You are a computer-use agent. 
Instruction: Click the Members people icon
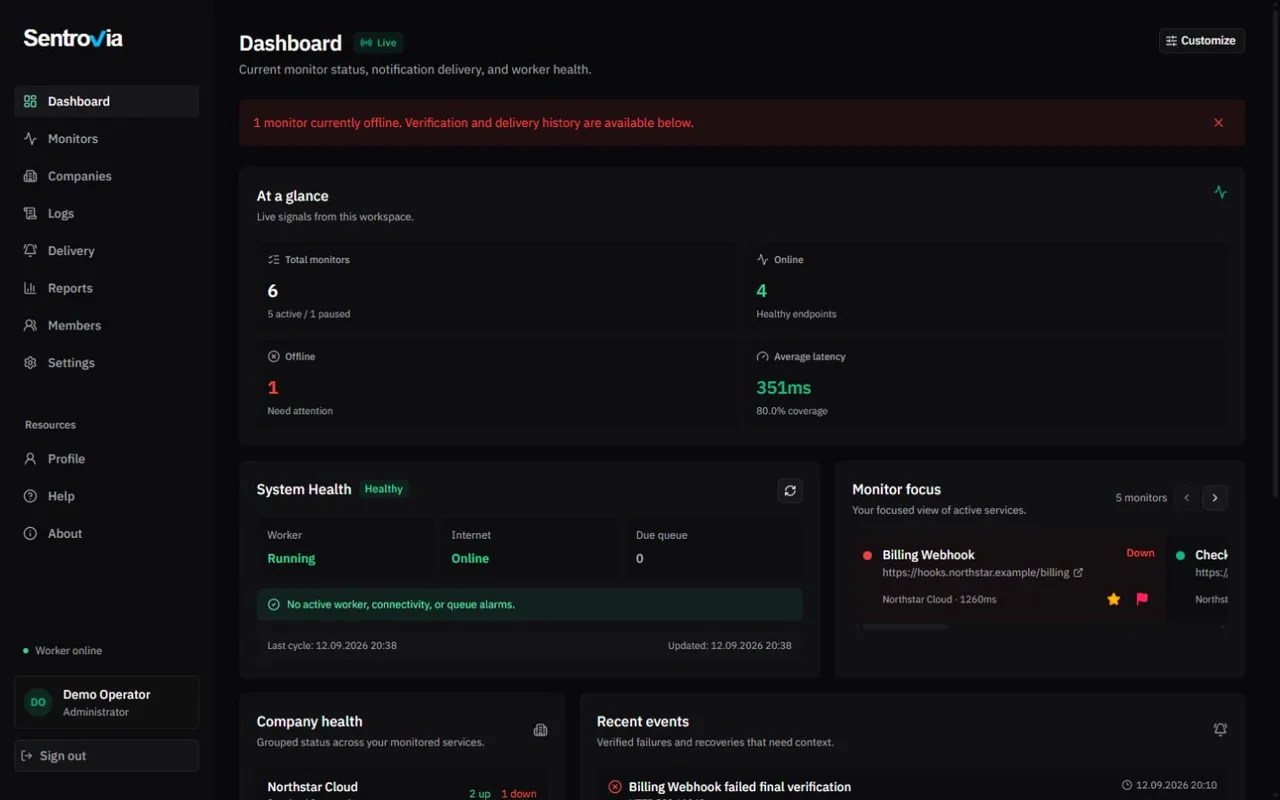click(30, 325)
